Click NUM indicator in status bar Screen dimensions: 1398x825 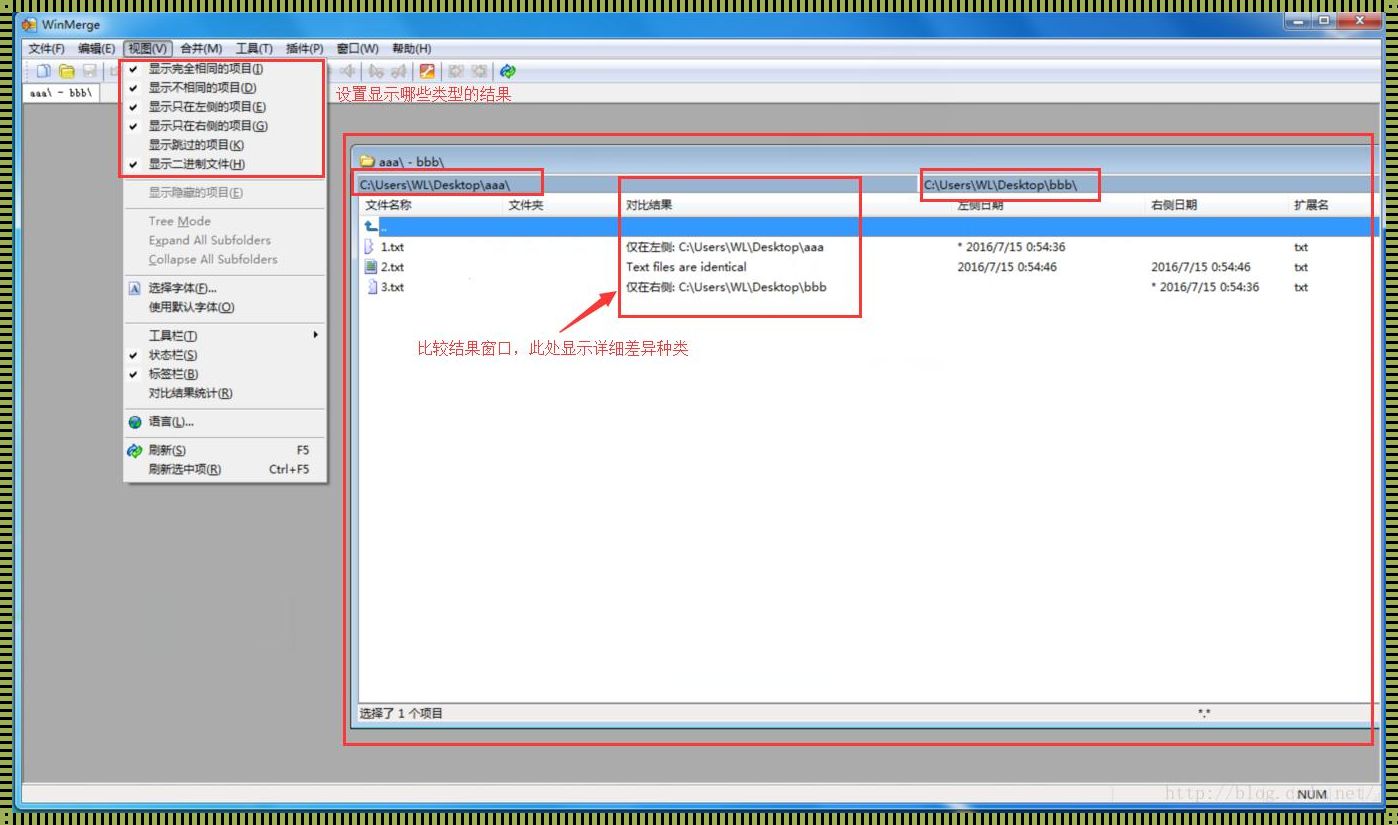click(1312, 794)
